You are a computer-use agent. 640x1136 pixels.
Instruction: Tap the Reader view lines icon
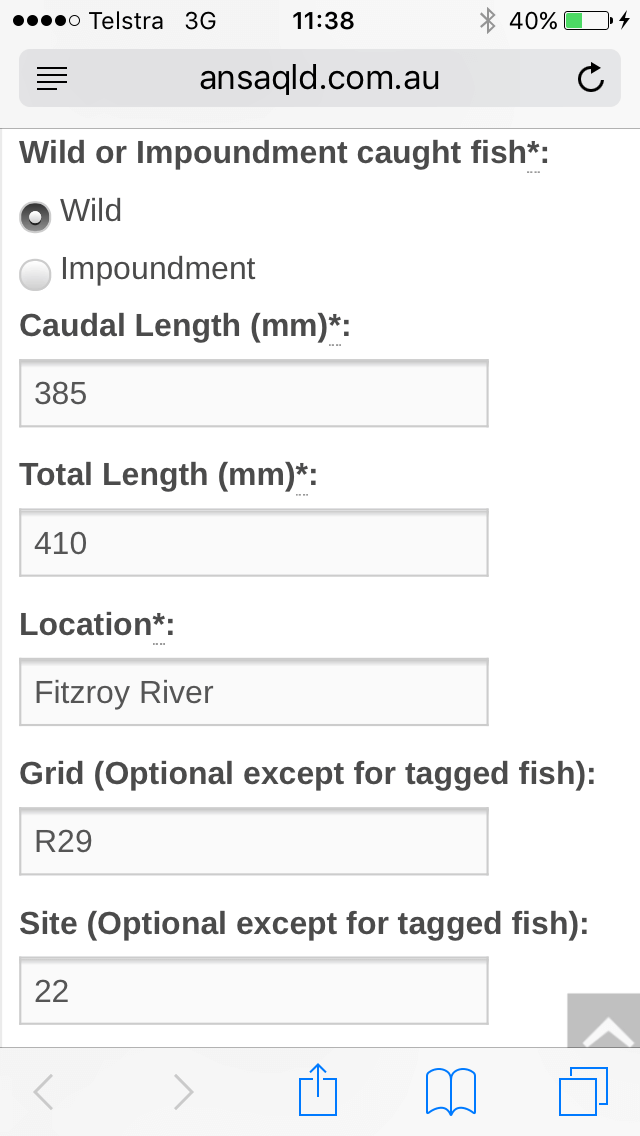52,78
